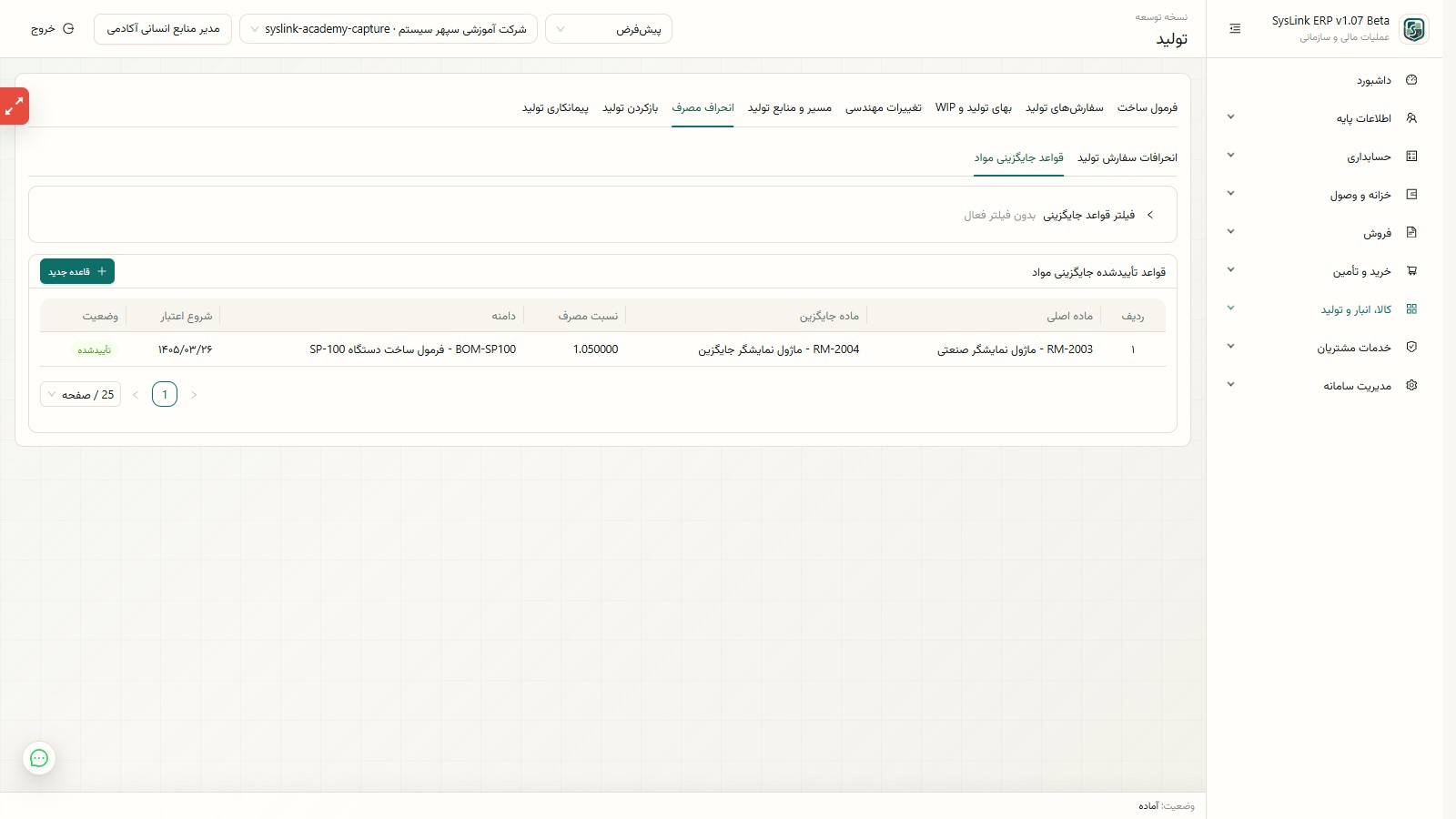Switch to the فرمول ساخت tab

(x=1147, y=107)
